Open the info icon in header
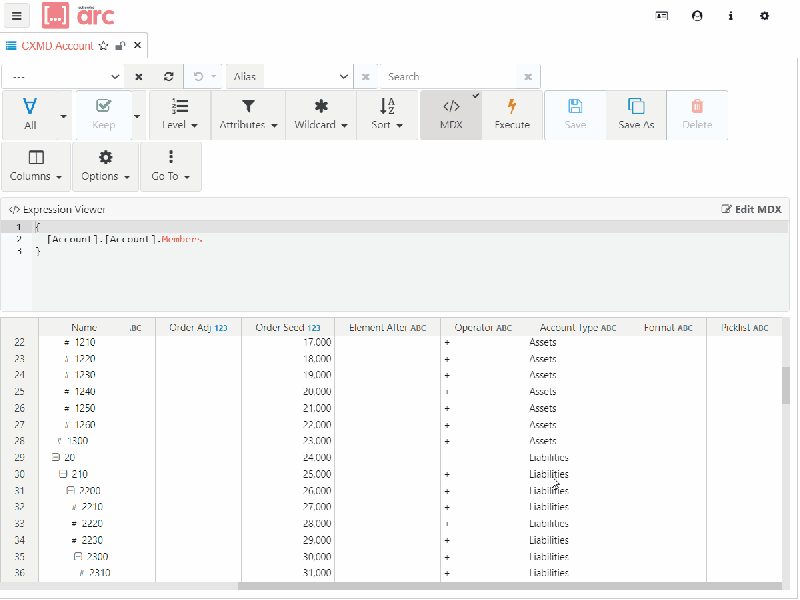 (731, 16)
